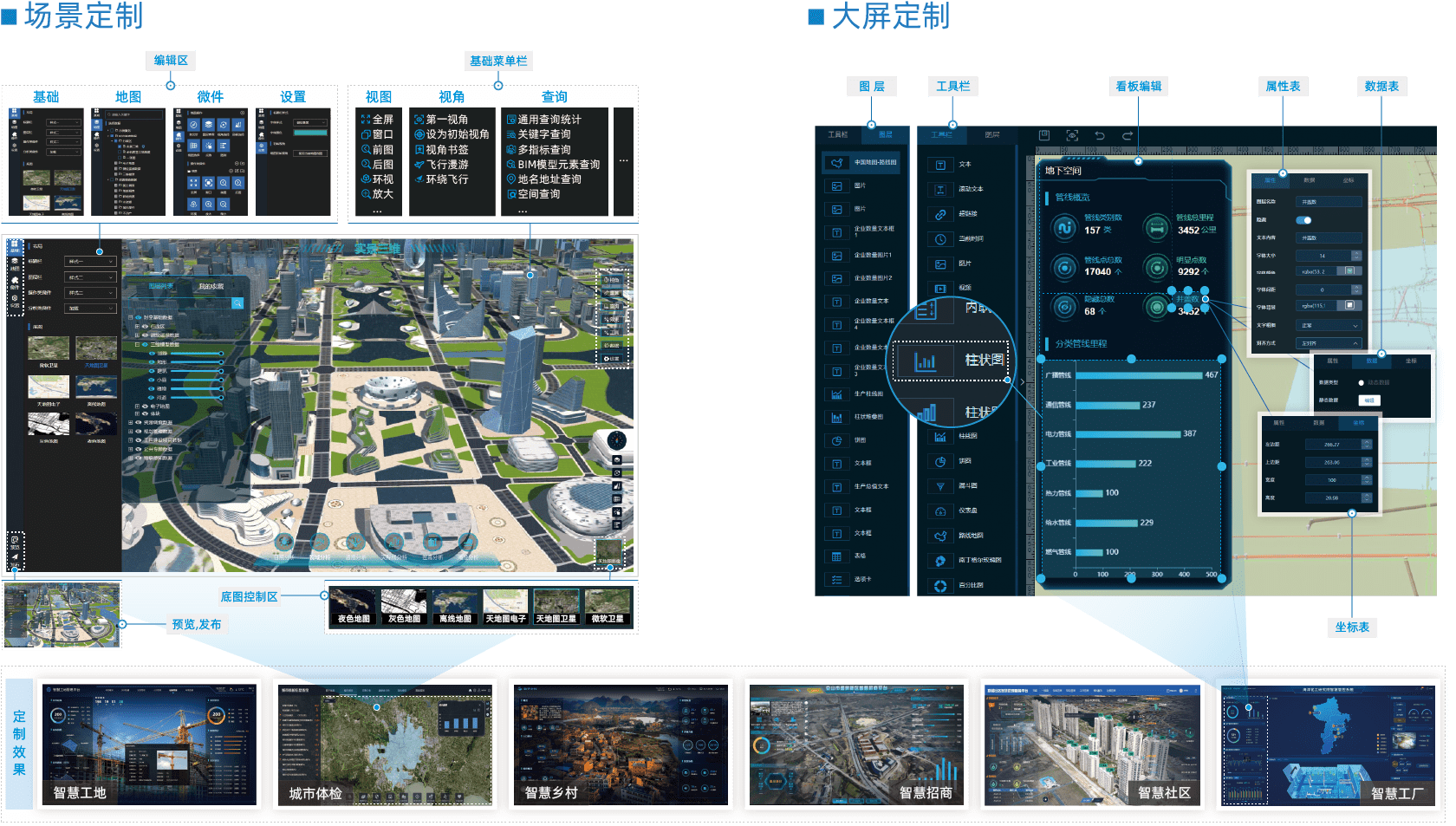Image resolution: width=1456 pixels, height=826 pixels.
Task: Switch to 坐标 tab in top properties panel
Action: tap(1349, 180)
